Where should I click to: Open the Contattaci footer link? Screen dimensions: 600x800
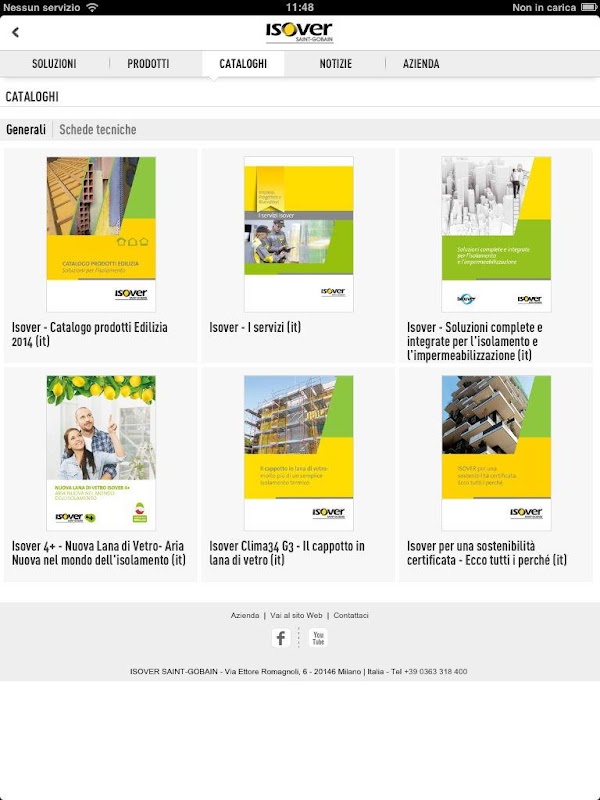point(351,615)
